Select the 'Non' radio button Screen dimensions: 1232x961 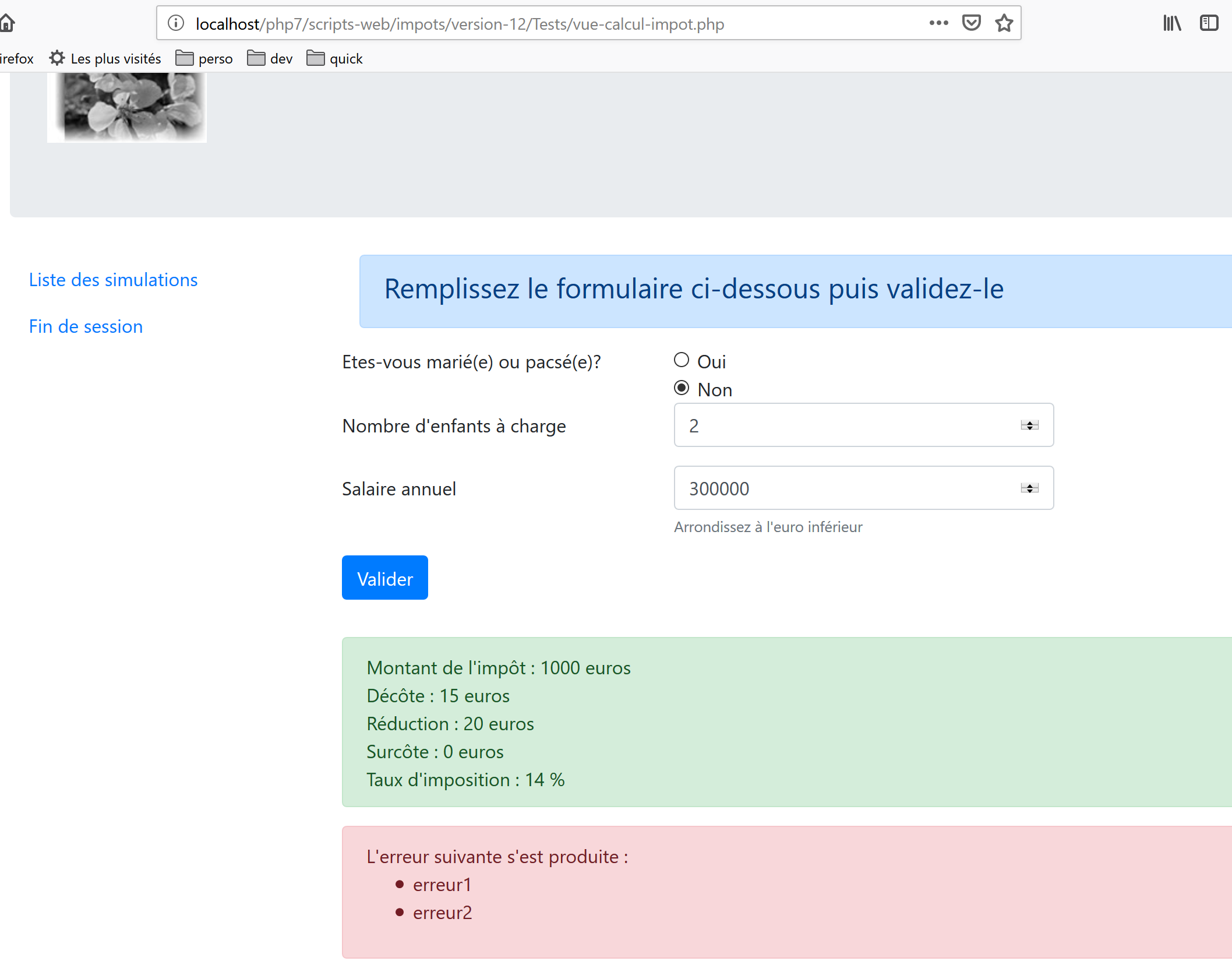[682, 388]
